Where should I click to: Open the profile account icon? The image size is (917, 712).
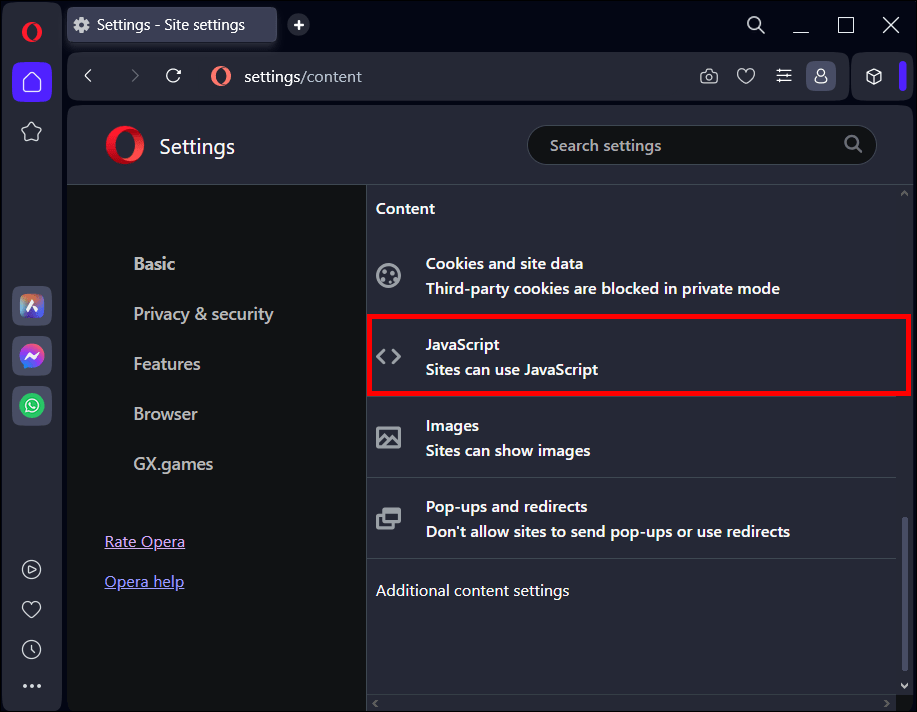pyautogui.click(x=821, y=76)
